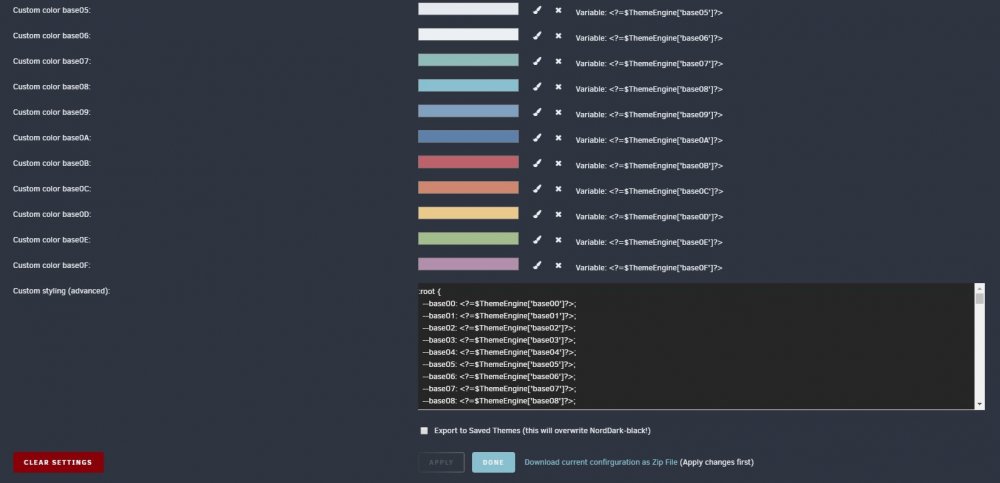Click the brush icon for base0B
The width and height of the screenshot is (1000, 483).
[x=537, y=163]
